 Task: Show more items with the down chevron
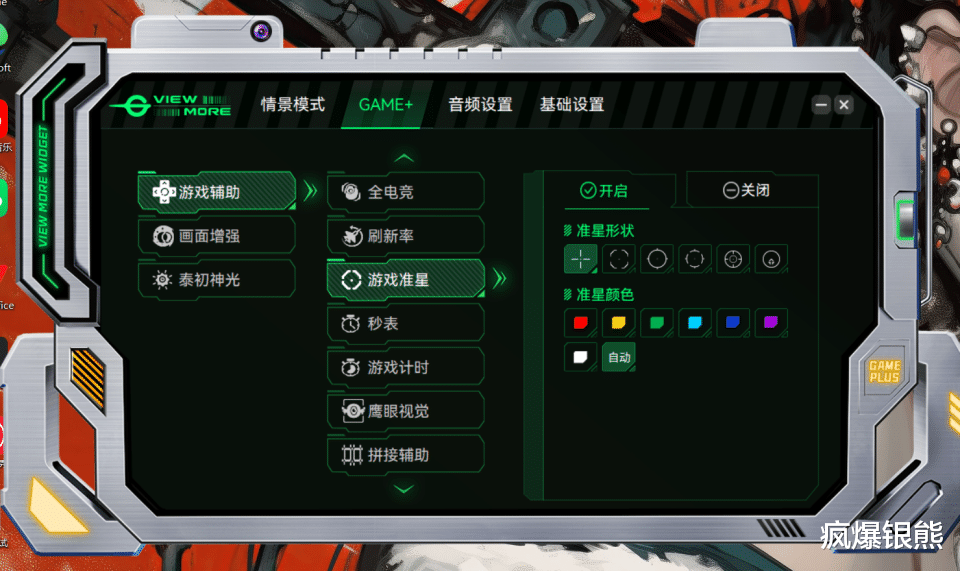click(x=404, y=488)
